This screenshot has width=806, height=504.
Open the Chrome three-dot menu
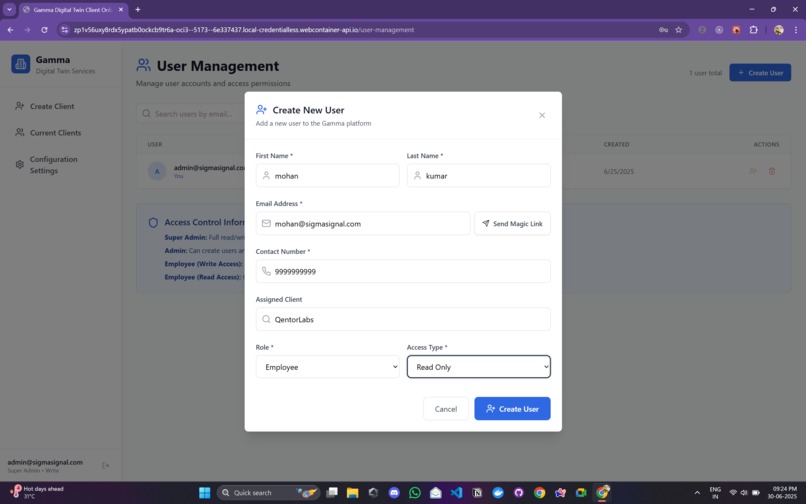pyautogui.click(x=796, y=30)
